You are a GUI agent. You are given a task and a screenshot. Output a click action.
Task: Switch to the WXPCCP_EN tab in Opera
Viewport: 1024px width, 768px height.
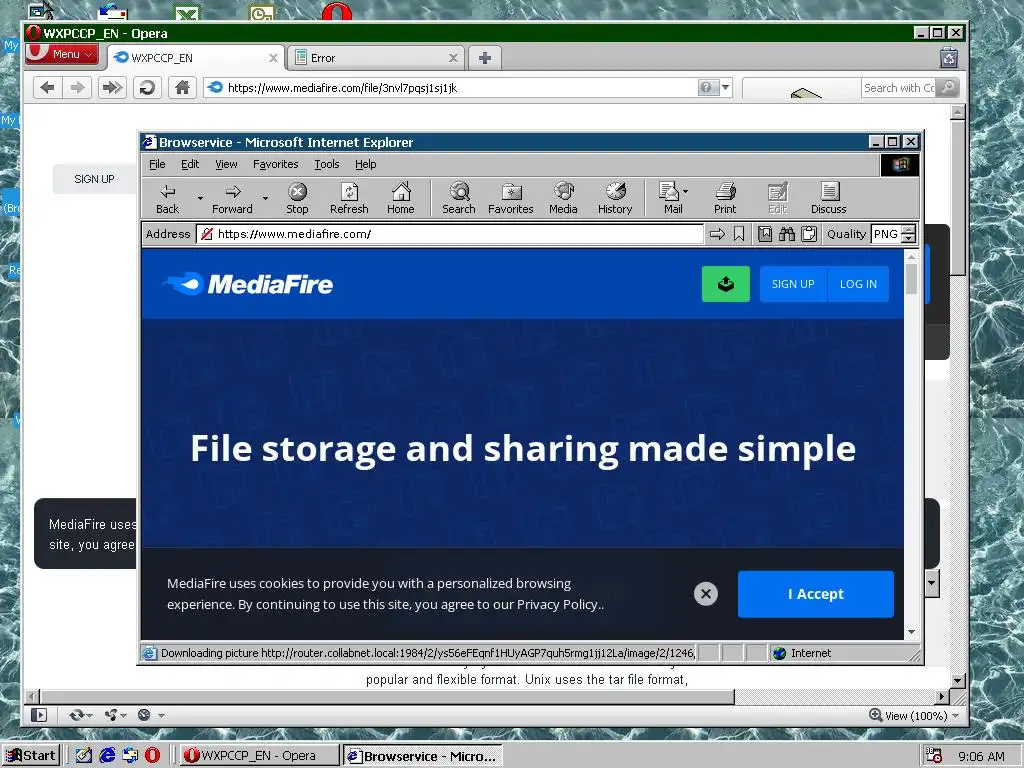tap(195, 58)
